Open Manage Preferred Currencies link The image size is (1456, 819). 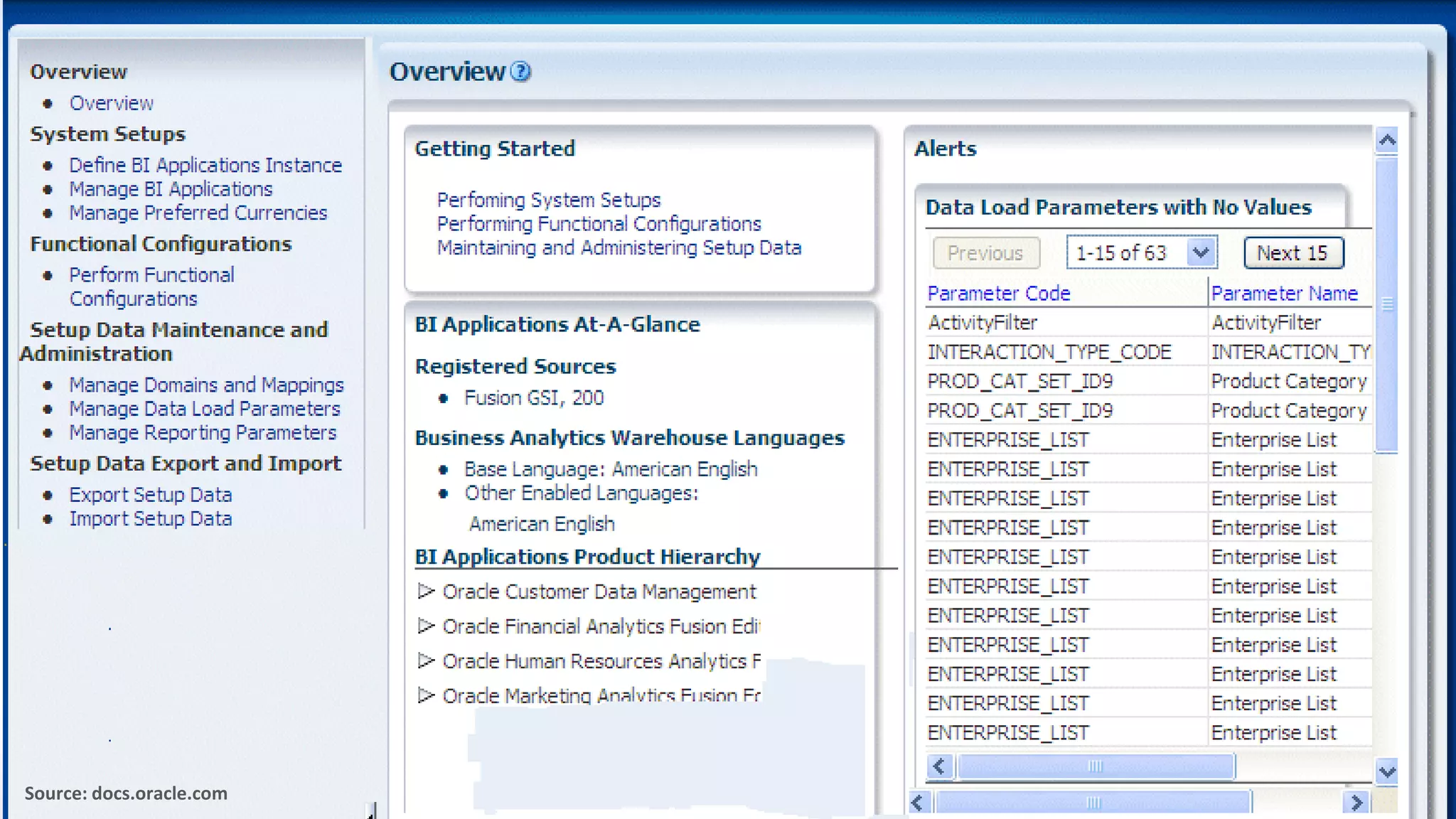pos(198,213)
